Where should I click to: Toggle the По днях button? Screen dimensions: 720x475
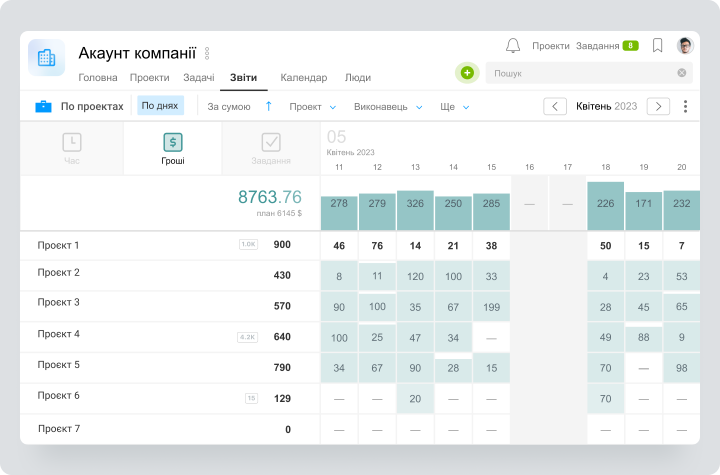tap(160, 106)
